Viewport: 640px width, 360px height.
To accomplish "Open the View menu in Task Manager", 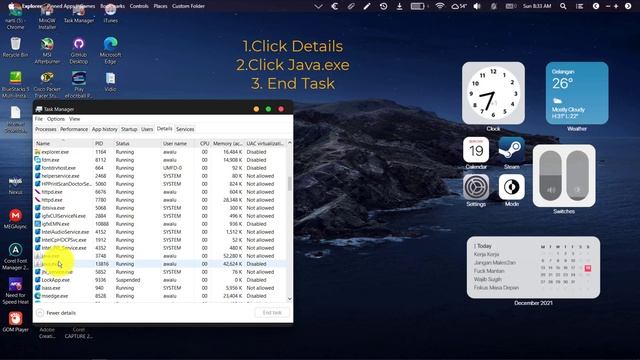I will click(75, 119).
